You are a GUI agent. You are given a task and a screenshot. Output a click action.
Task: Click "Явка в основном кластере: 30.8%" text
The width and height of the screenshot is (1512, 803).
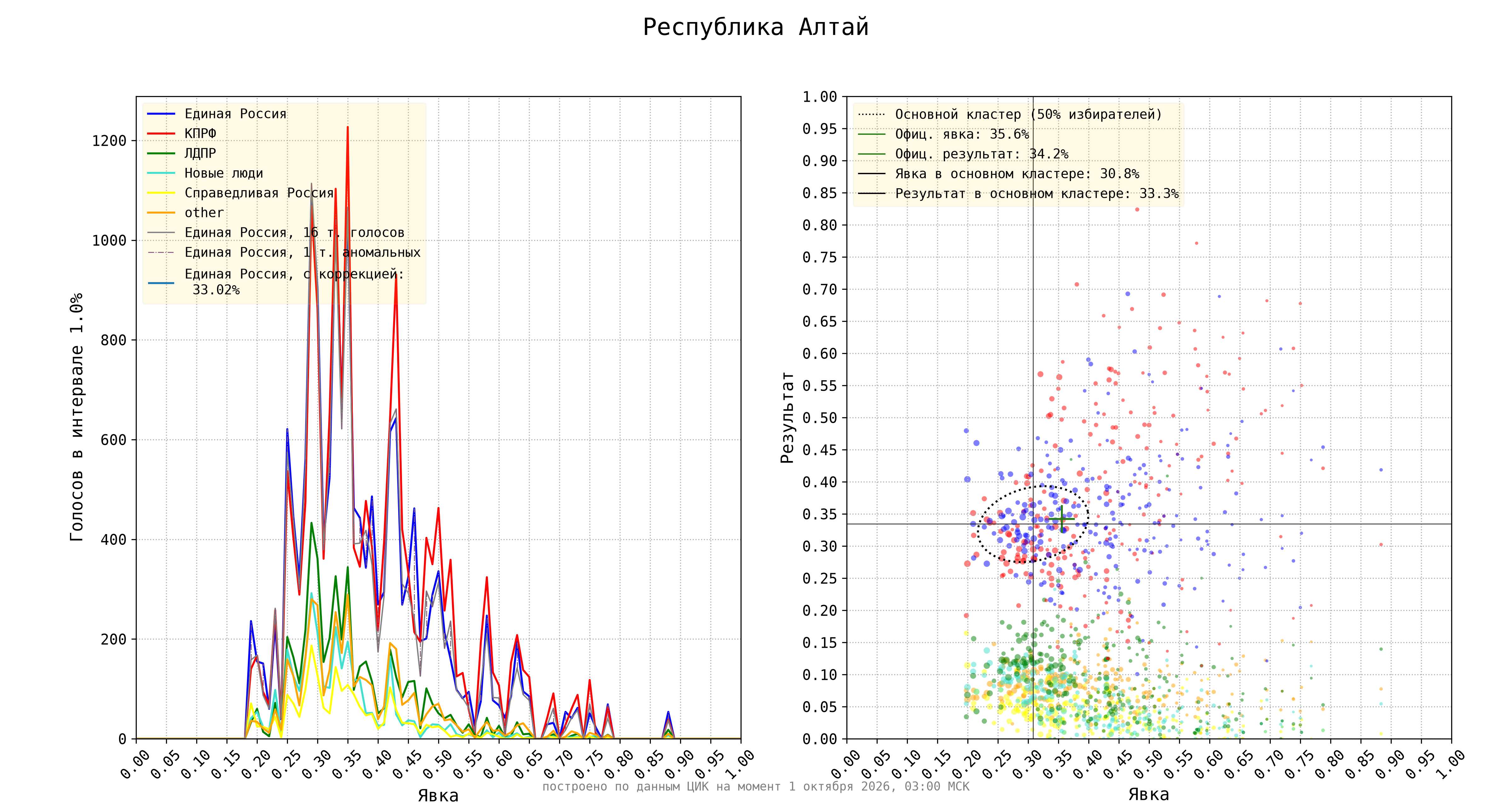click(x=1017, y=174)
